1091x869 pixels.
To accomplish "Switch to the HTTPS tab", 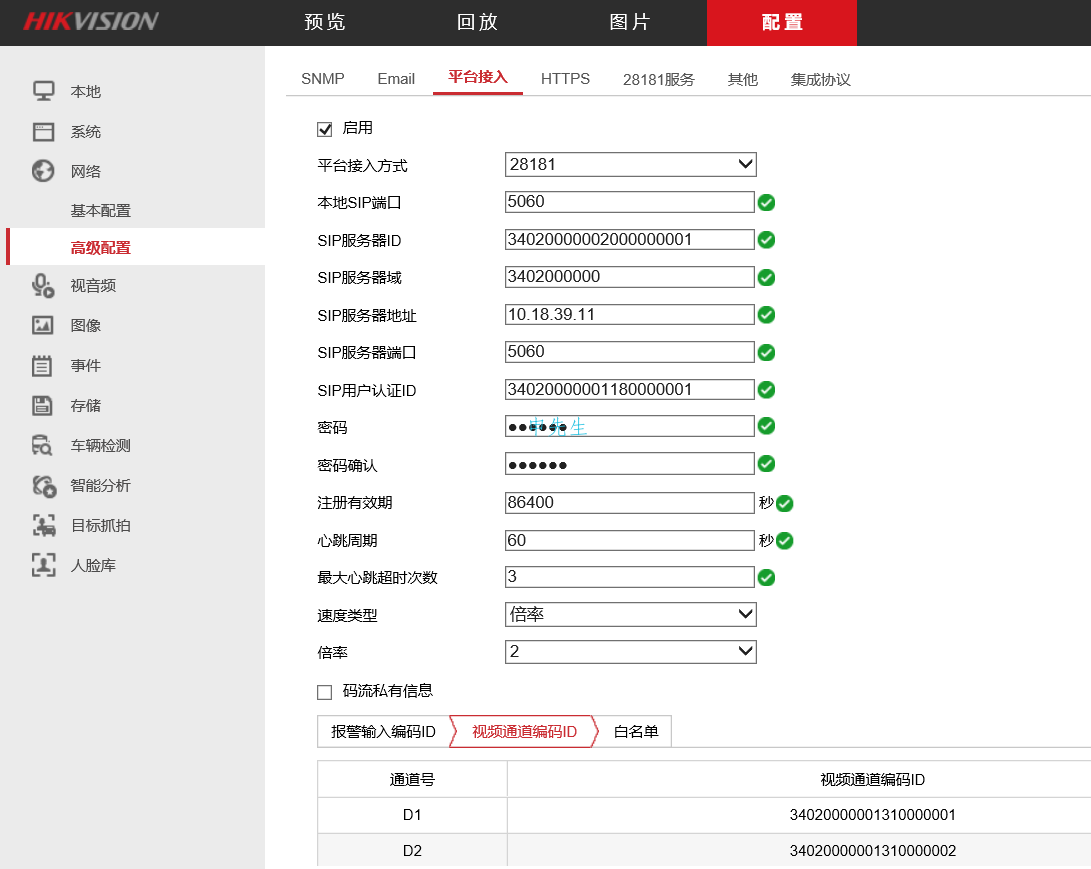I will (565, 78).
